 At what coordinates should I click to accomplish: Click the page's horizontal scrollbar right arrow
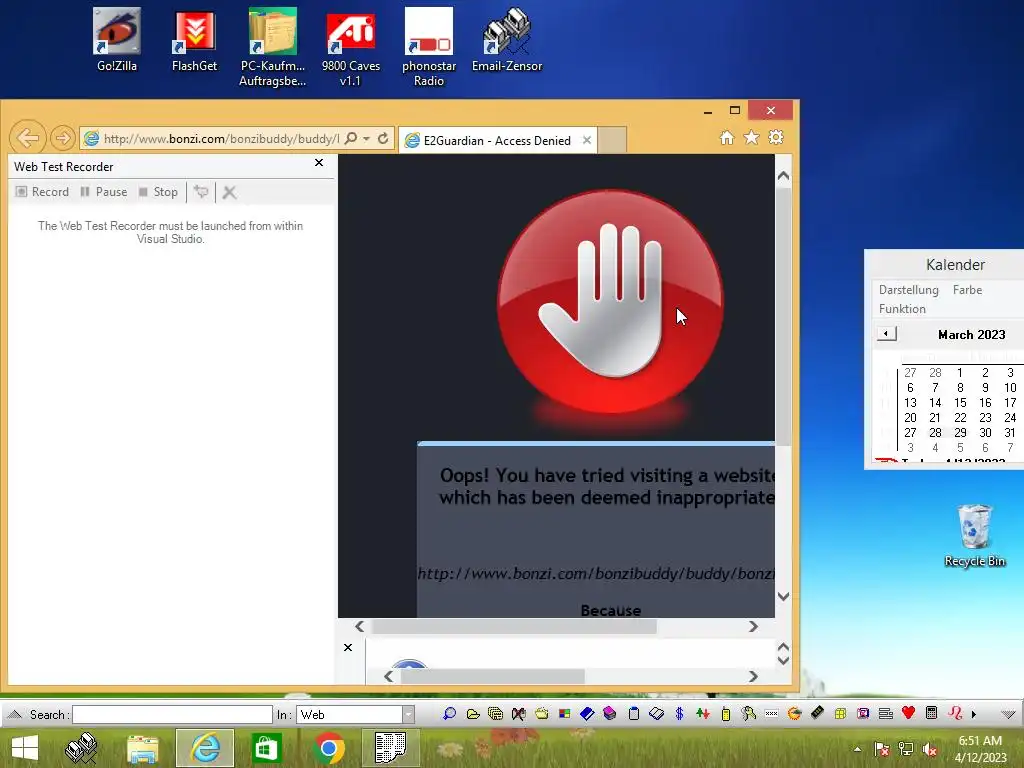(x=753, y=626)
